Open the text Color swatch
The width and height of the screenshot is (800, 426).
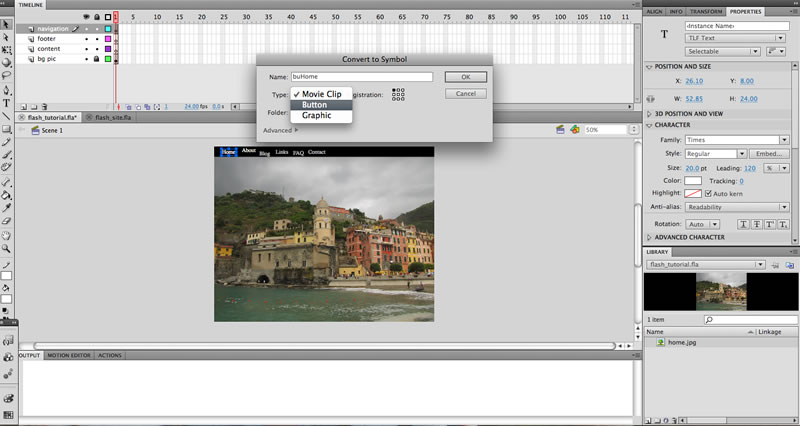click(x=693, y=181)
